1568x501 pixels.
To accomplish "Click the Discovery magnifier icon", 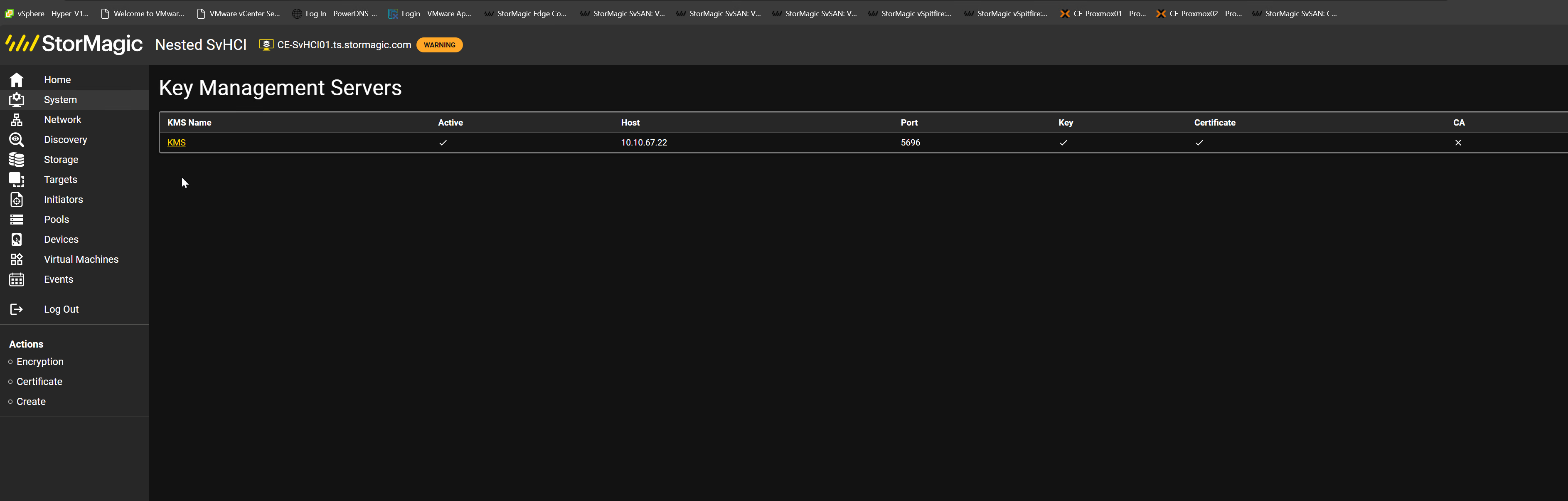I will 17,140.
